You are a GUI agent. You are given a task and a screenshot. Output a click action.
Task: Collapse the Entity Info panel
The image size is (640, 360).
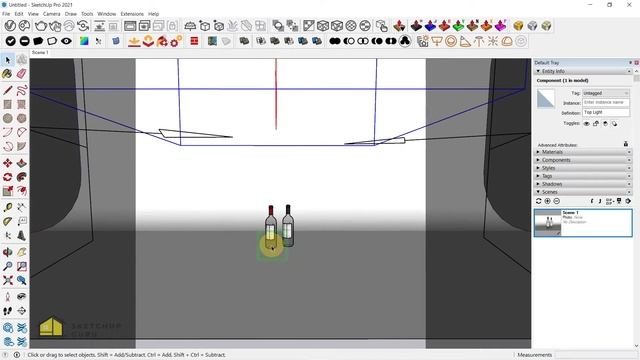pyautogui.click(x=583, y=71)
